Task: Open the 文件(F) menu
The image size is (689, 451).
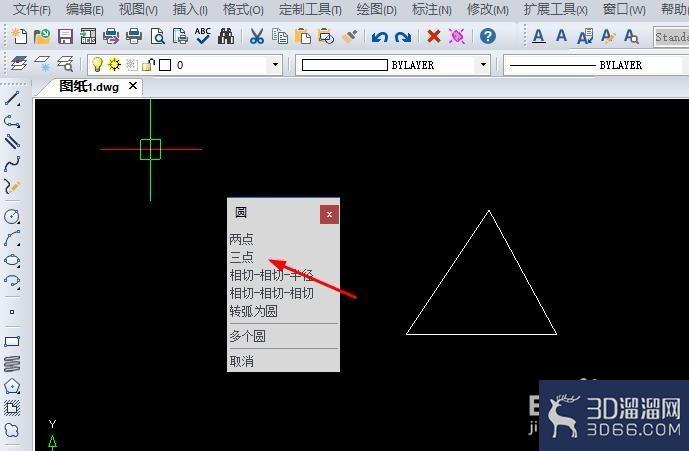Action: tap(32, 9)
